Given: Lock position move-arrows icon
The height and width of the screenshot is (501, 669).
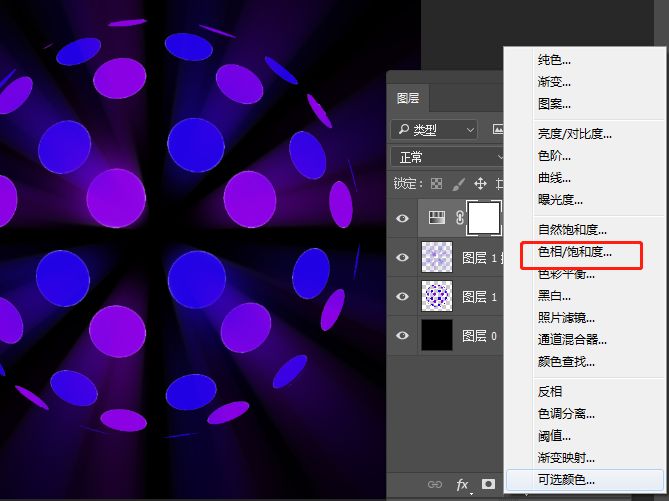Looking at the screenshot, I should pos(480,184).
